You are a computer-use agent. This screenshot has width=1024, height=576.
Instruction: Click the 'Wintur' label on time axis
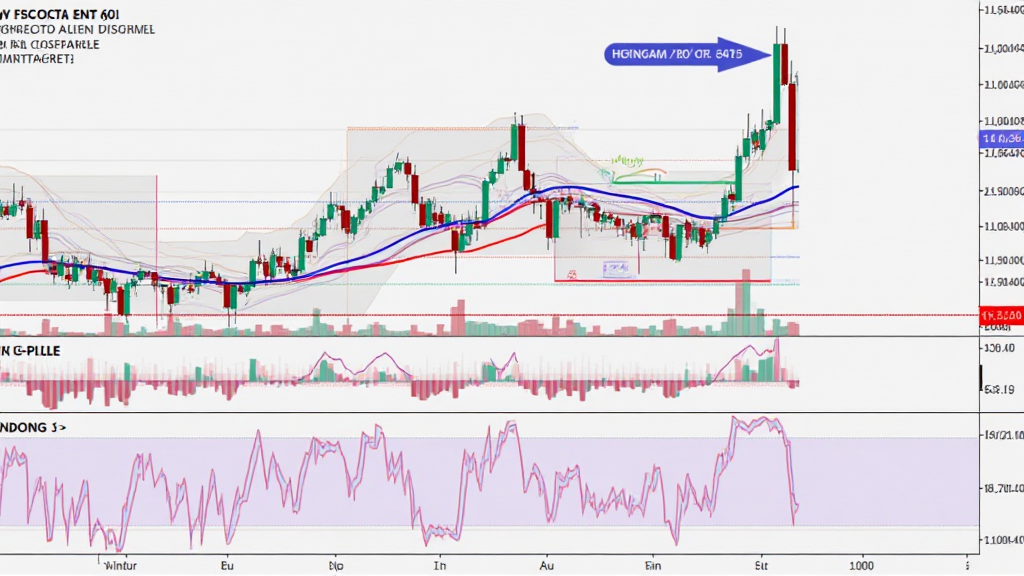(122, 564)
